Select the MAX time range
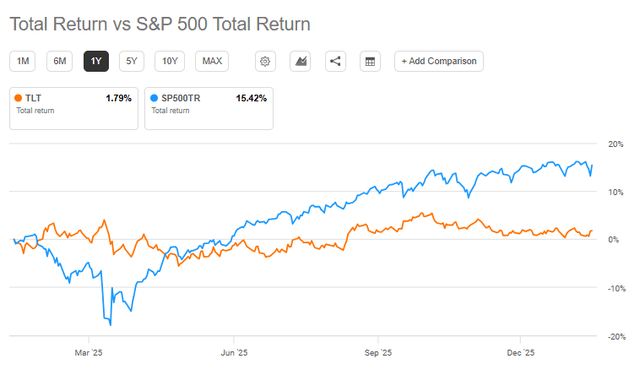The width and height of the screenshot is (640, 375). click(212, 61)
